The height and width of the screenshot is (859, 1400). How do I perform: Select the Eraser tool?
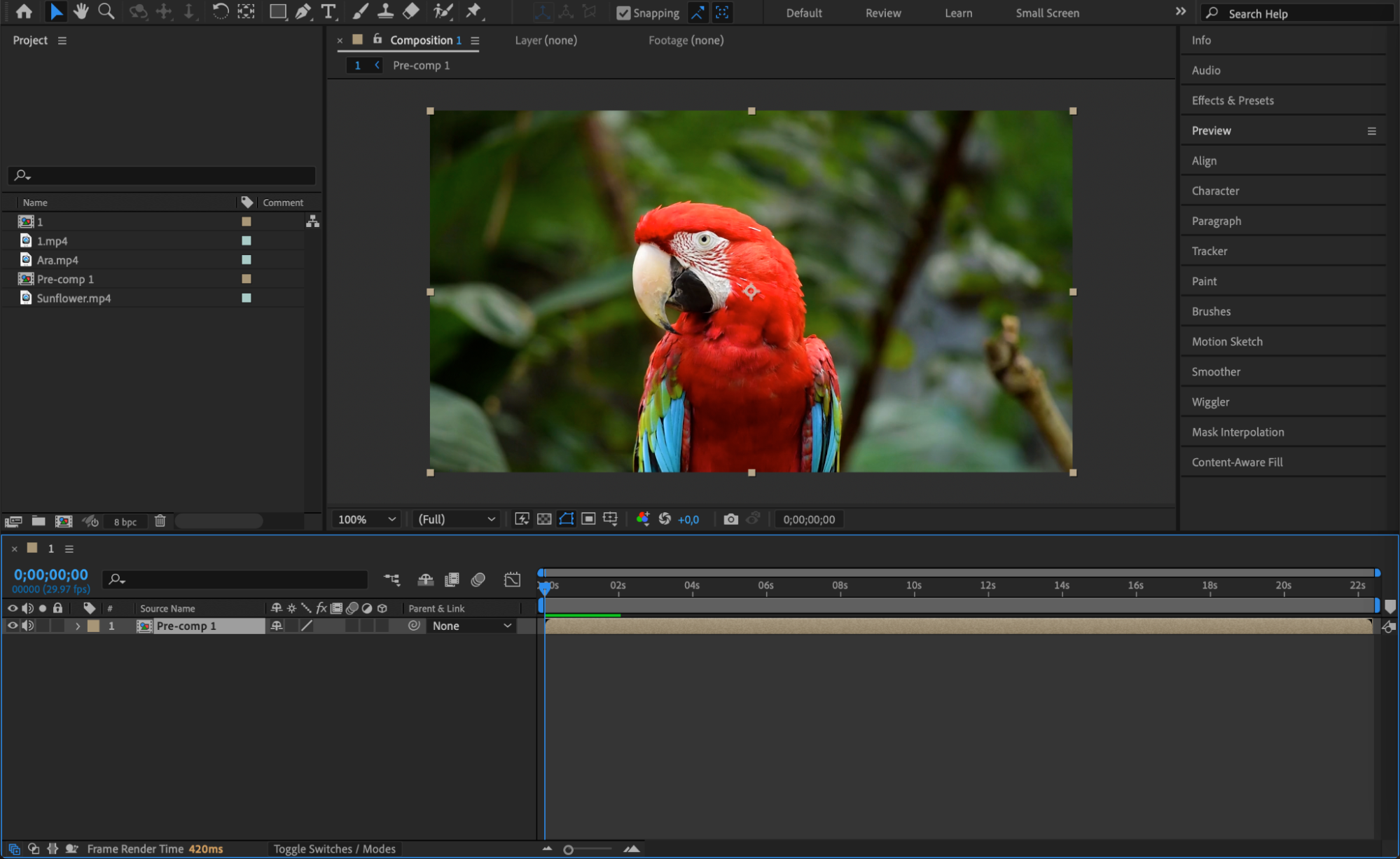pos(411,11)
